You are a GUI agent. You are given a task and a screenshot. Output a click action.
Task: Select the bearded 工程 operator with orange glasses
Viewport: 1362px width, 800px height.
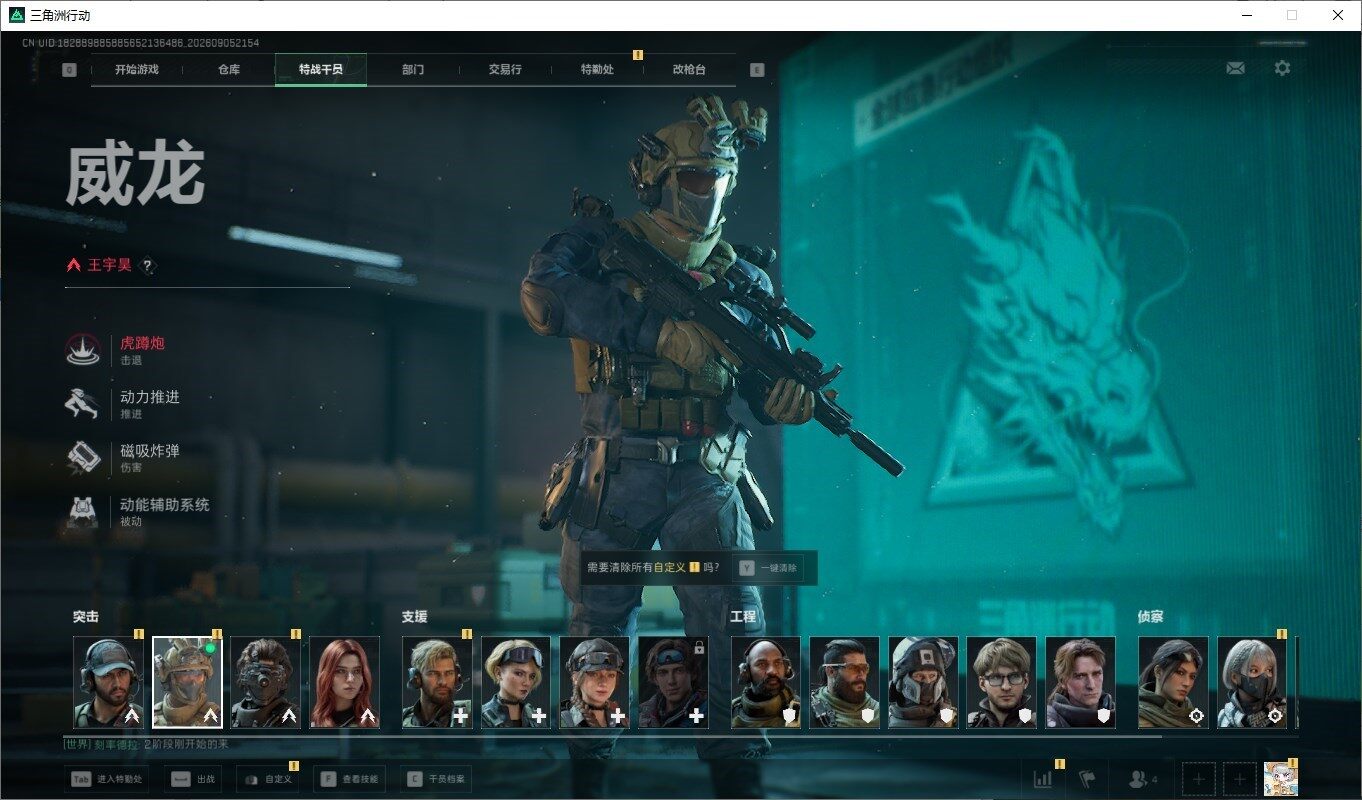coord(845,682)
